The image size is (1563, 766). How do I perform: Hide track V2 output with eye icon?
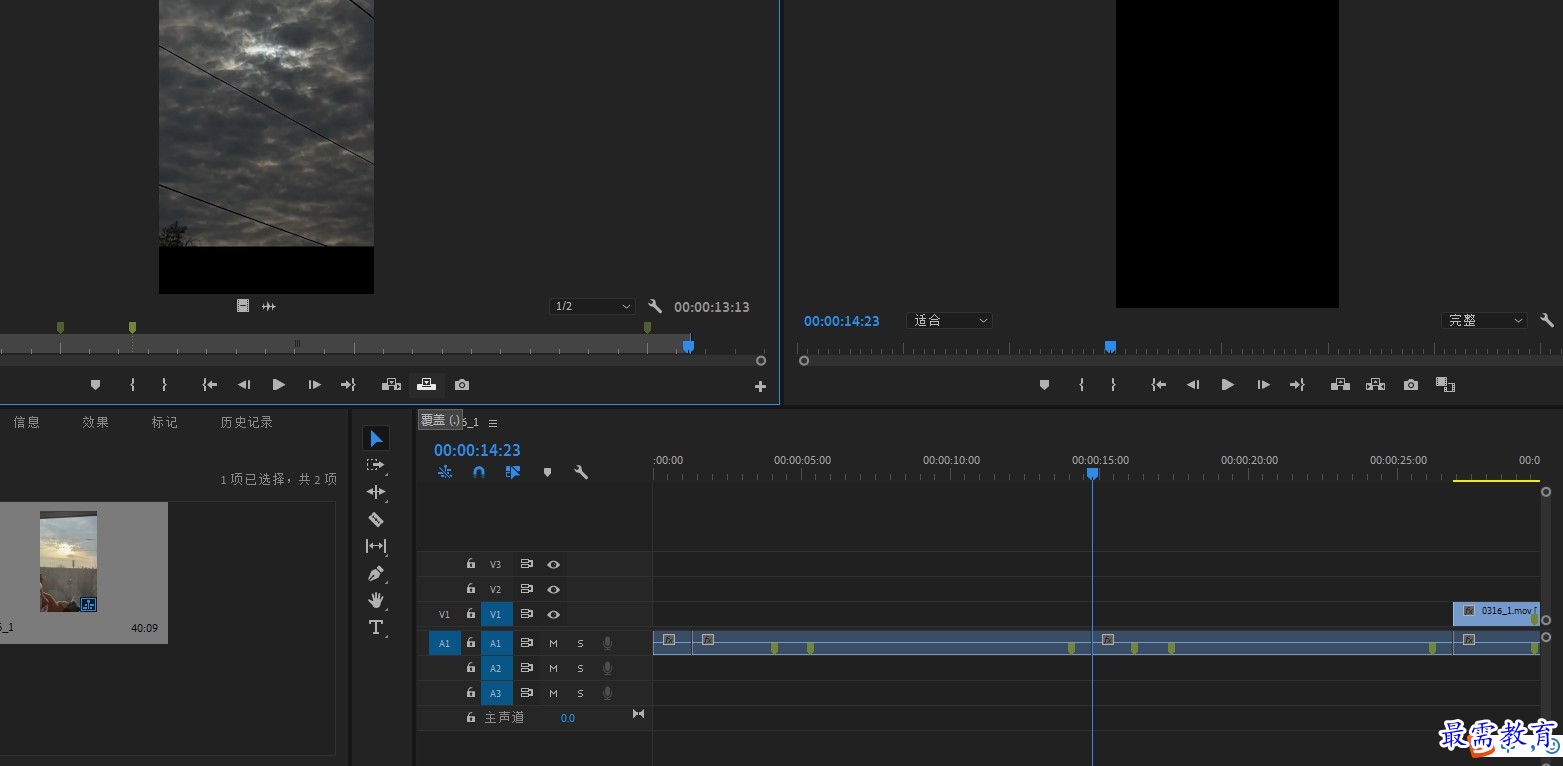553,589
